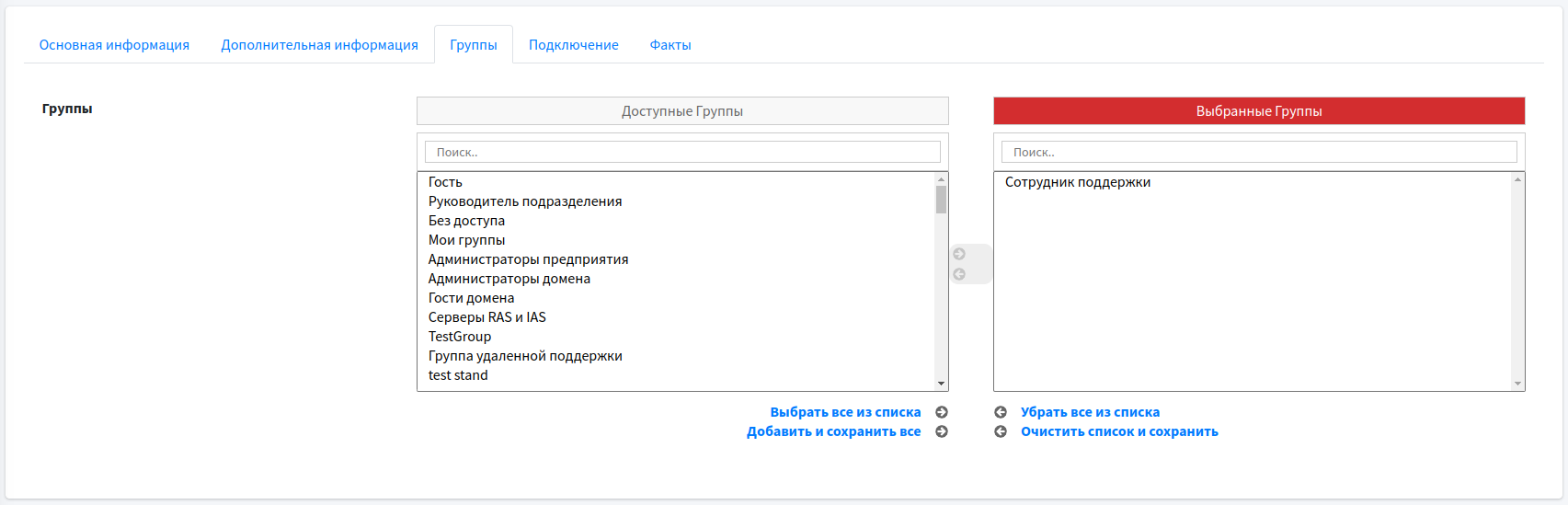Open the 'Подключение' tab

(x=573, y=45)
